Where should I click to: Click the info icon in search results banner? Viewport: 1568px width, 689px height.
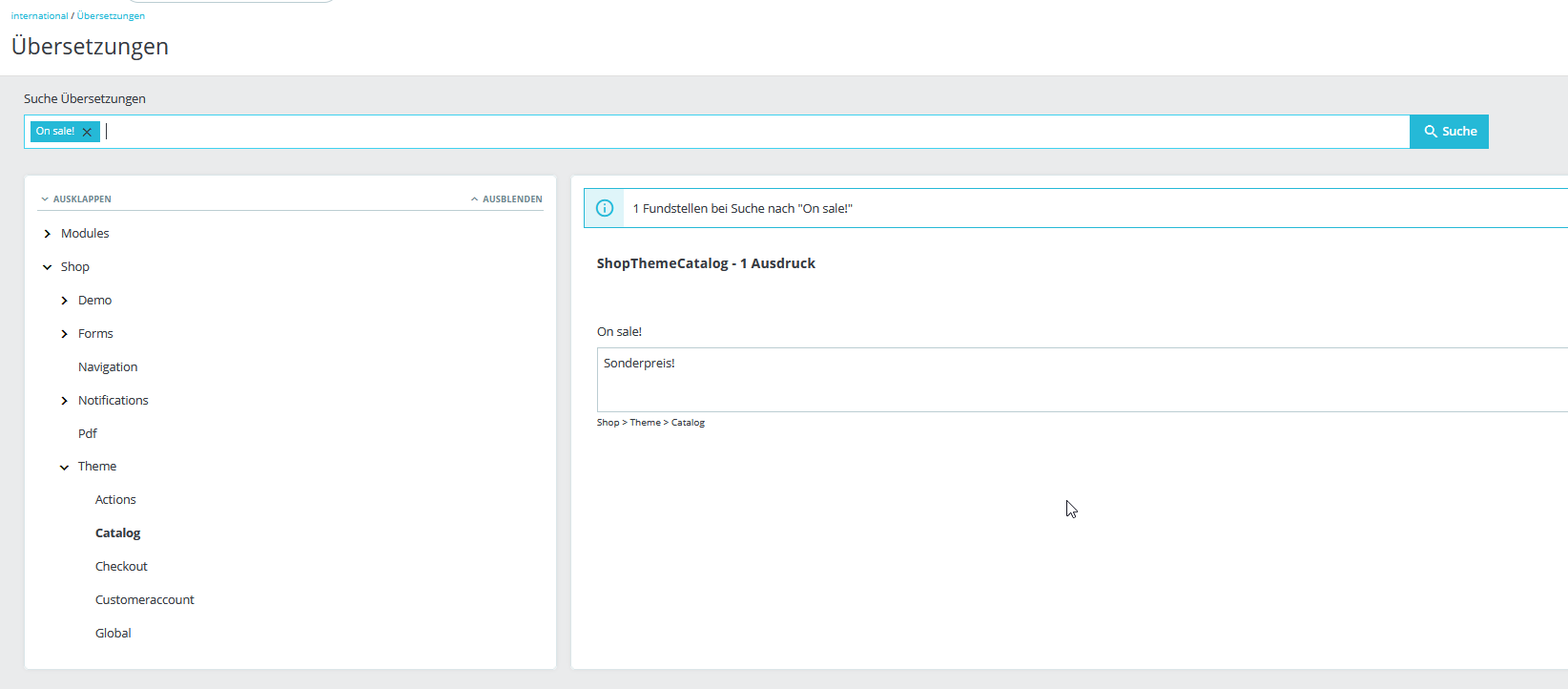click(x=605, y=208)
